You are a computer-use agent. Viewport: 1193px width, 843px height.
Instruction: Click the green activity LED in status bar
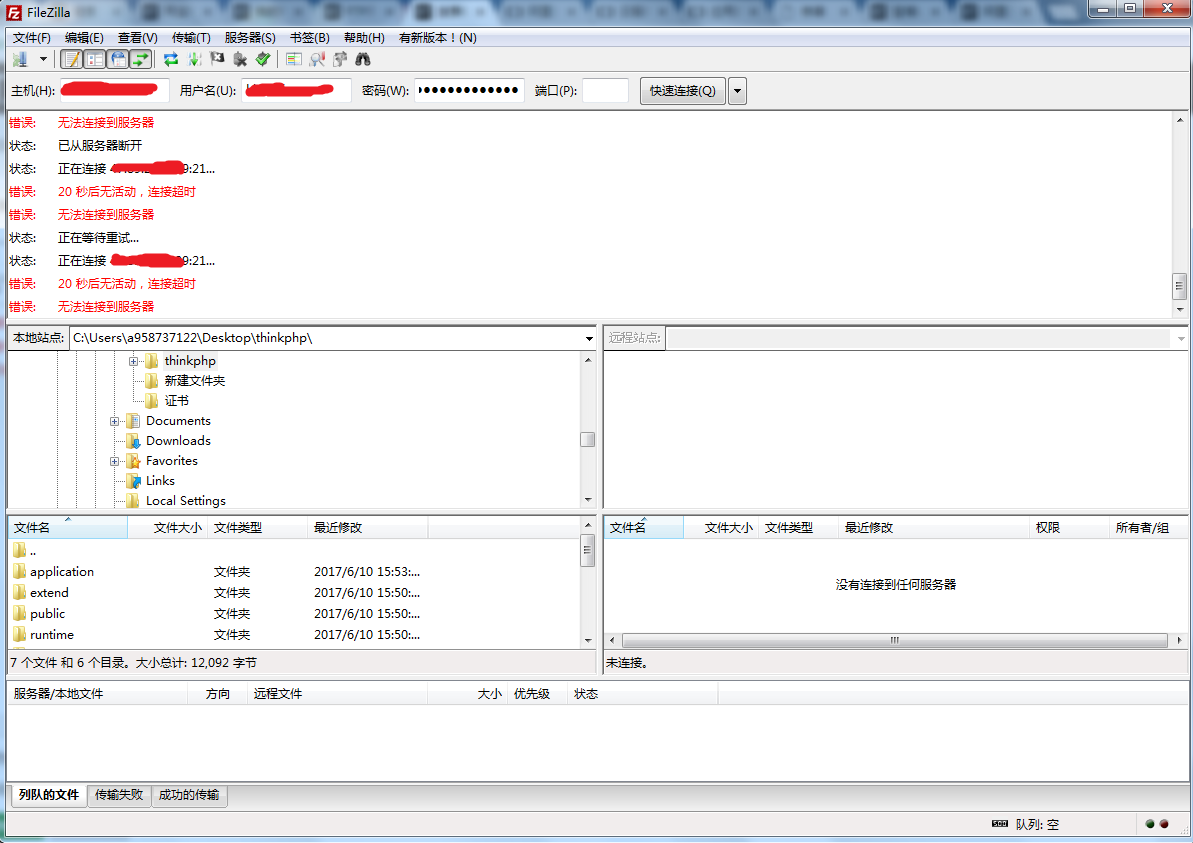1150,823
